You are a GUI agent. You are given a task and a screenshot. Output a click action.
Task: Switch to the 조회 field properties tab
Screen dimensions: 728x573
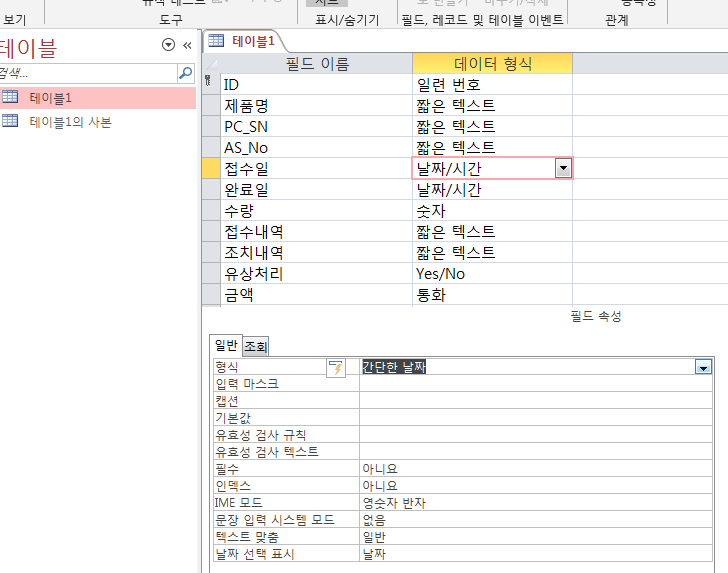[x=255, y=346]
